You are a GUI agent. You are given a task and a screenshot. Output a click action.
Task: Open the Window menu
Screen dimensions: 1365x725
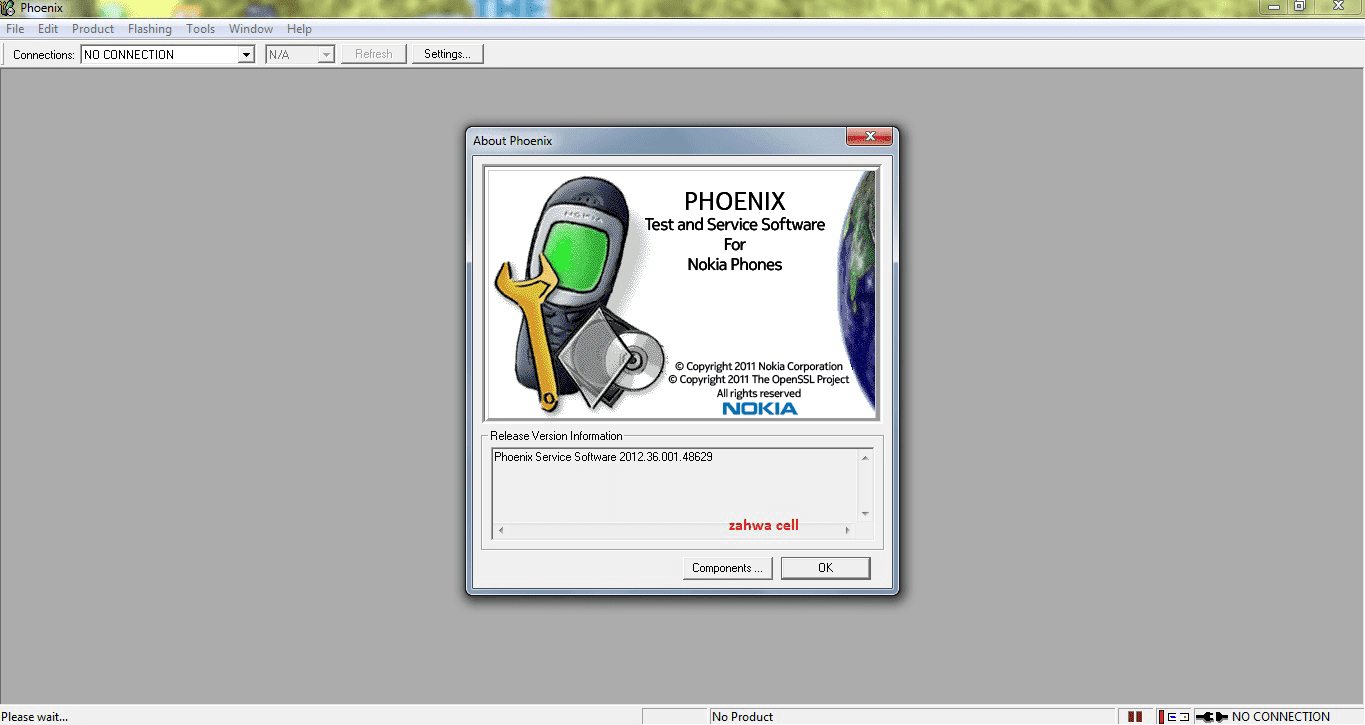tap(251, 29)
